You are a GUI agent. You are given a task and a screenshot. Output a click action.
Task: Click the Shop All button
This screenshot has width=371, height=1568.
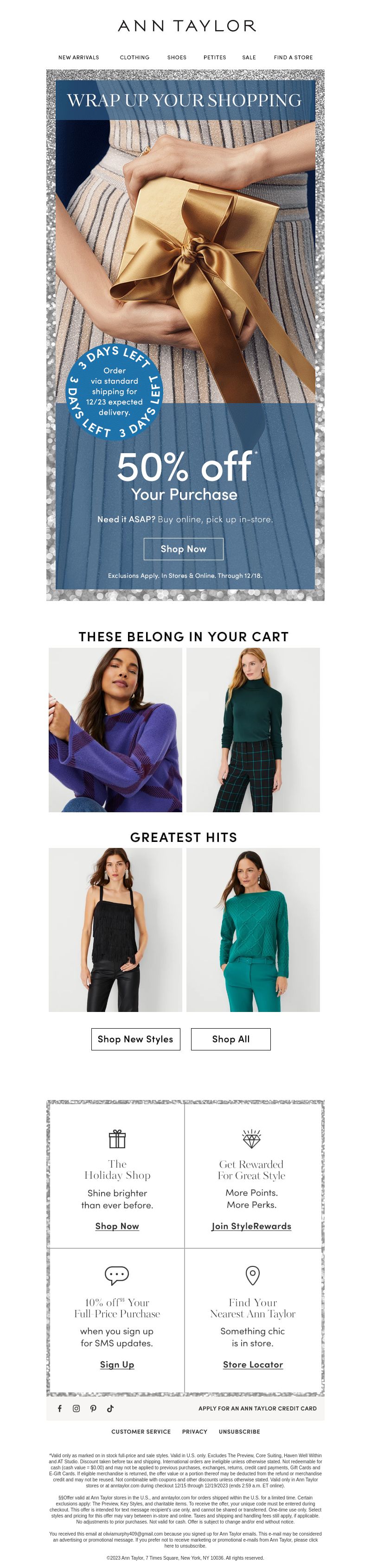(231, 1039)
